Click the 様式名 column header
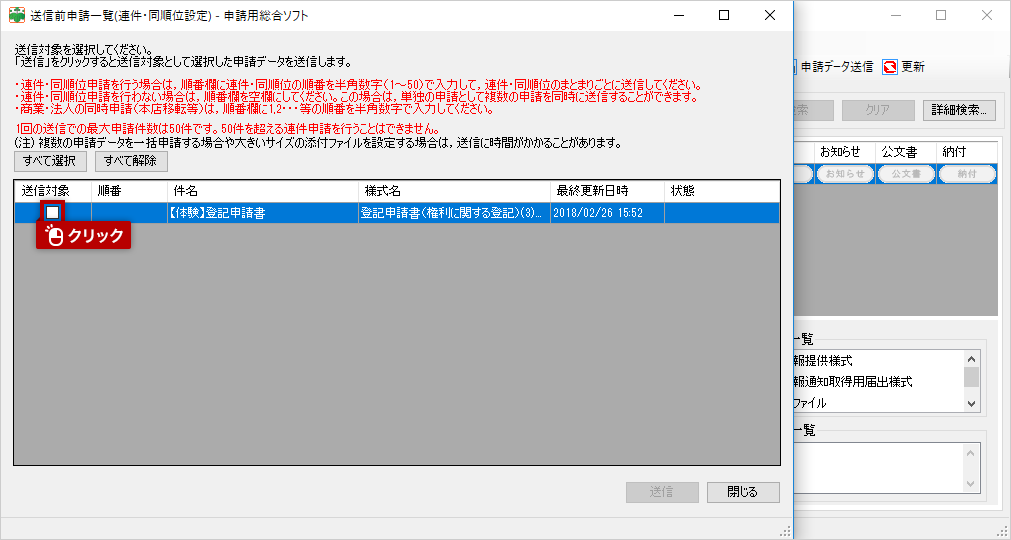The width and height of the screenshot is (1011, 540). [455, 191]
